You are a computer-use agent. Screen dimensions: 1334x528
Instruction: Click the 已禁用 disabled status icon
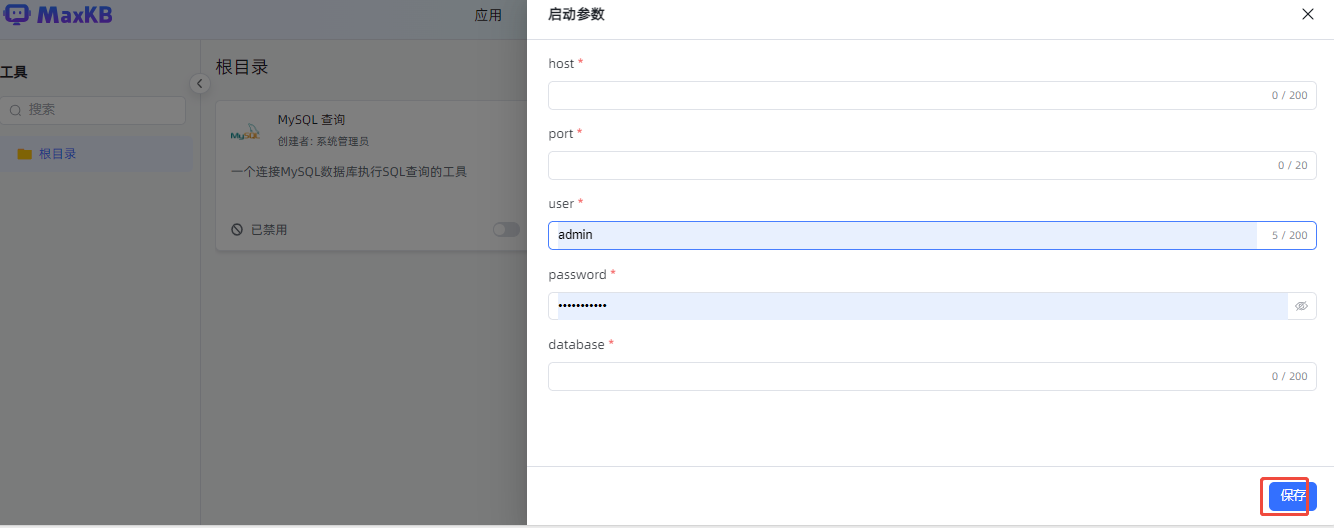(x=237, y=230)
